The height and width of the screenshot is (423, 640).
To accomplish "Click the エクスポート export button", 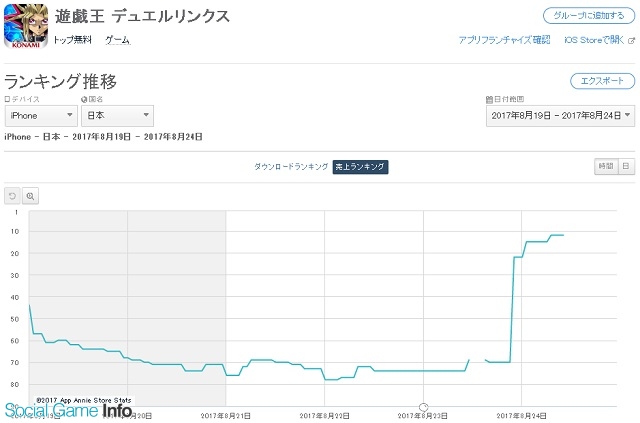I will tap(601, 81).
